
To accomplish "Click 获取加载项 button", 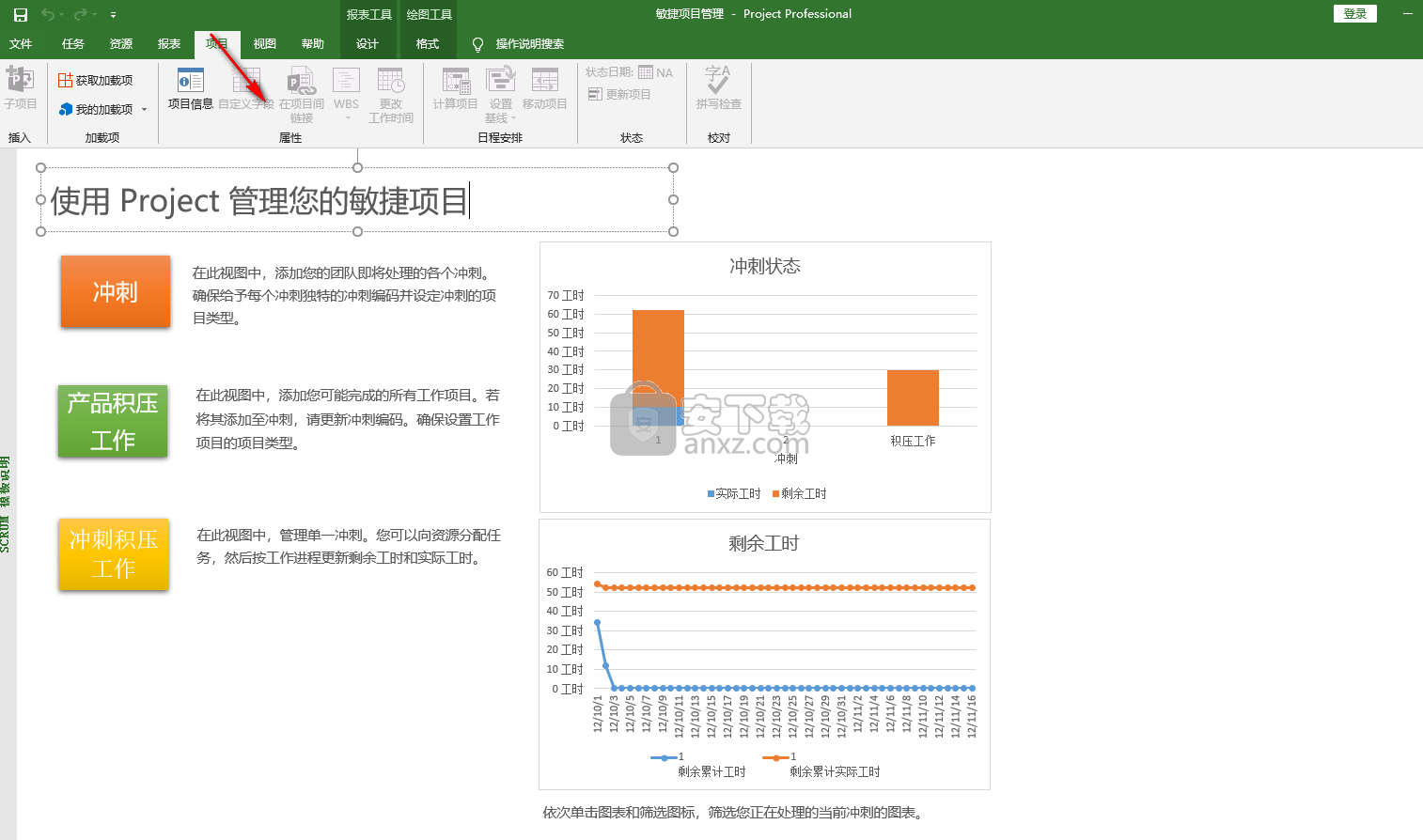I will [x=96, y=81].
